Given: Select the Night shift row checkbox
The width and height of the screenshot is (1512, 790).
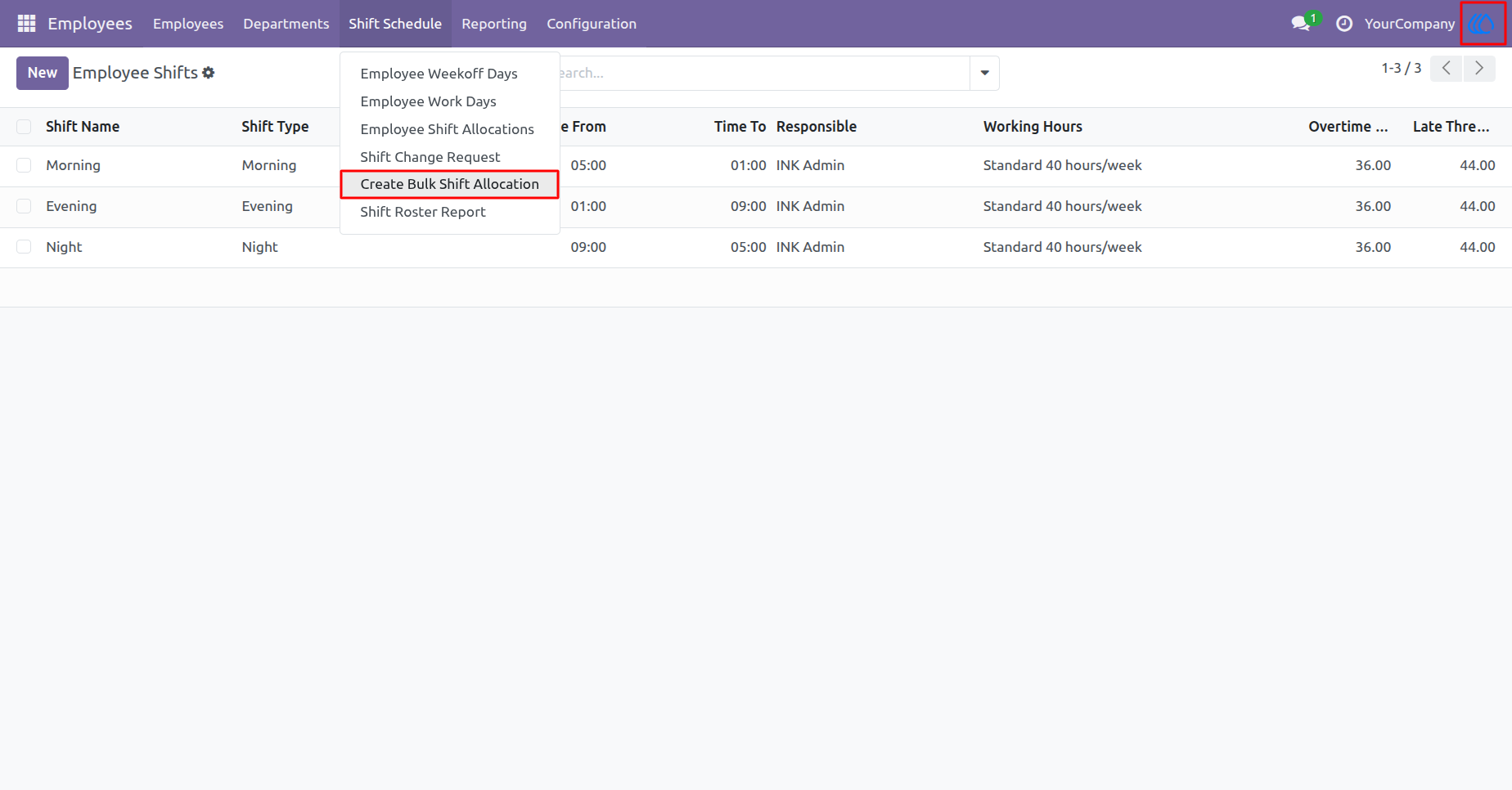Looking at the screenshot, I should 24,247.
